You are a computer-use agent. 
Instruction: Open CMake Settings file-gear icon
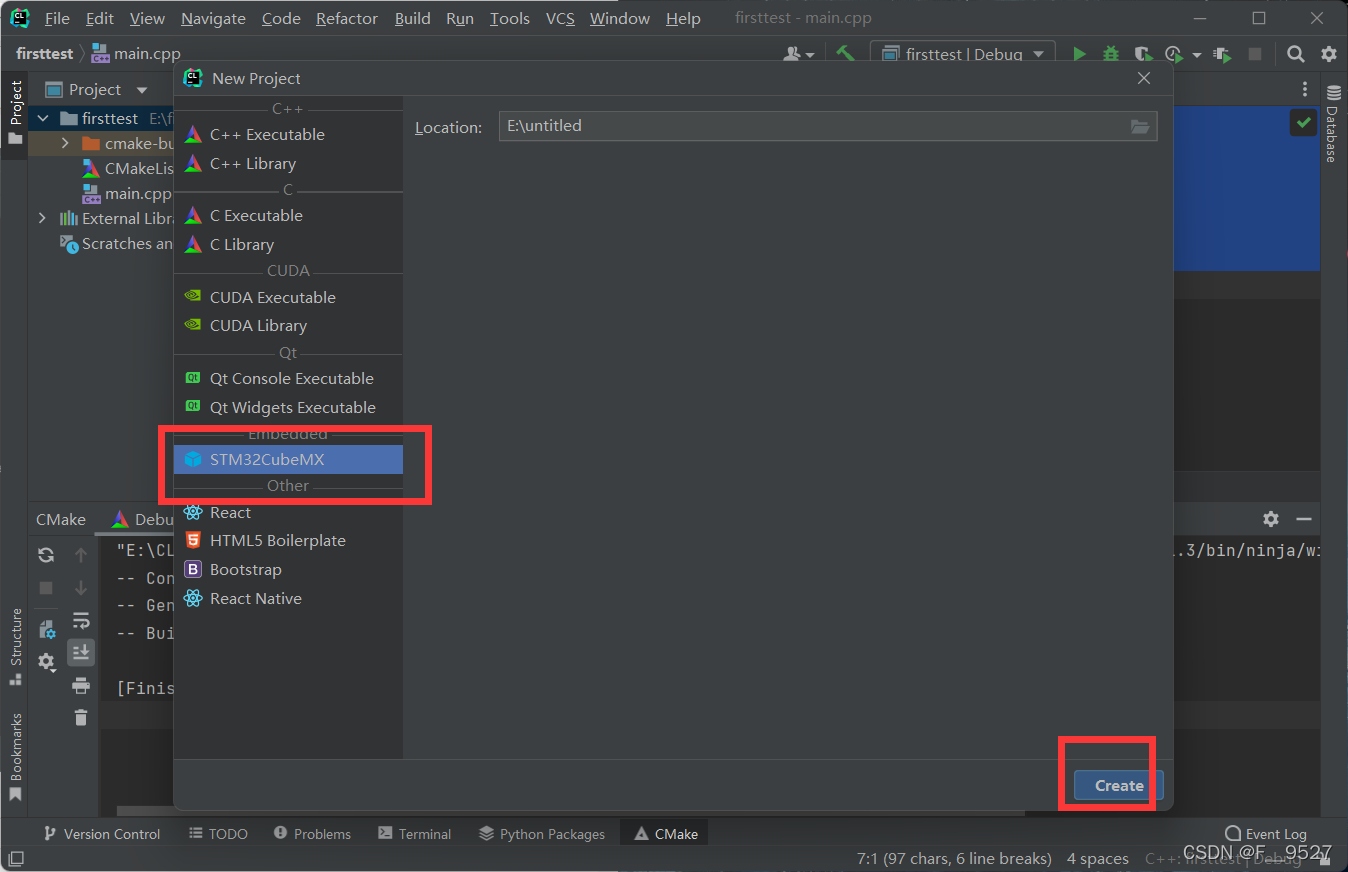[x=46, y=629]
